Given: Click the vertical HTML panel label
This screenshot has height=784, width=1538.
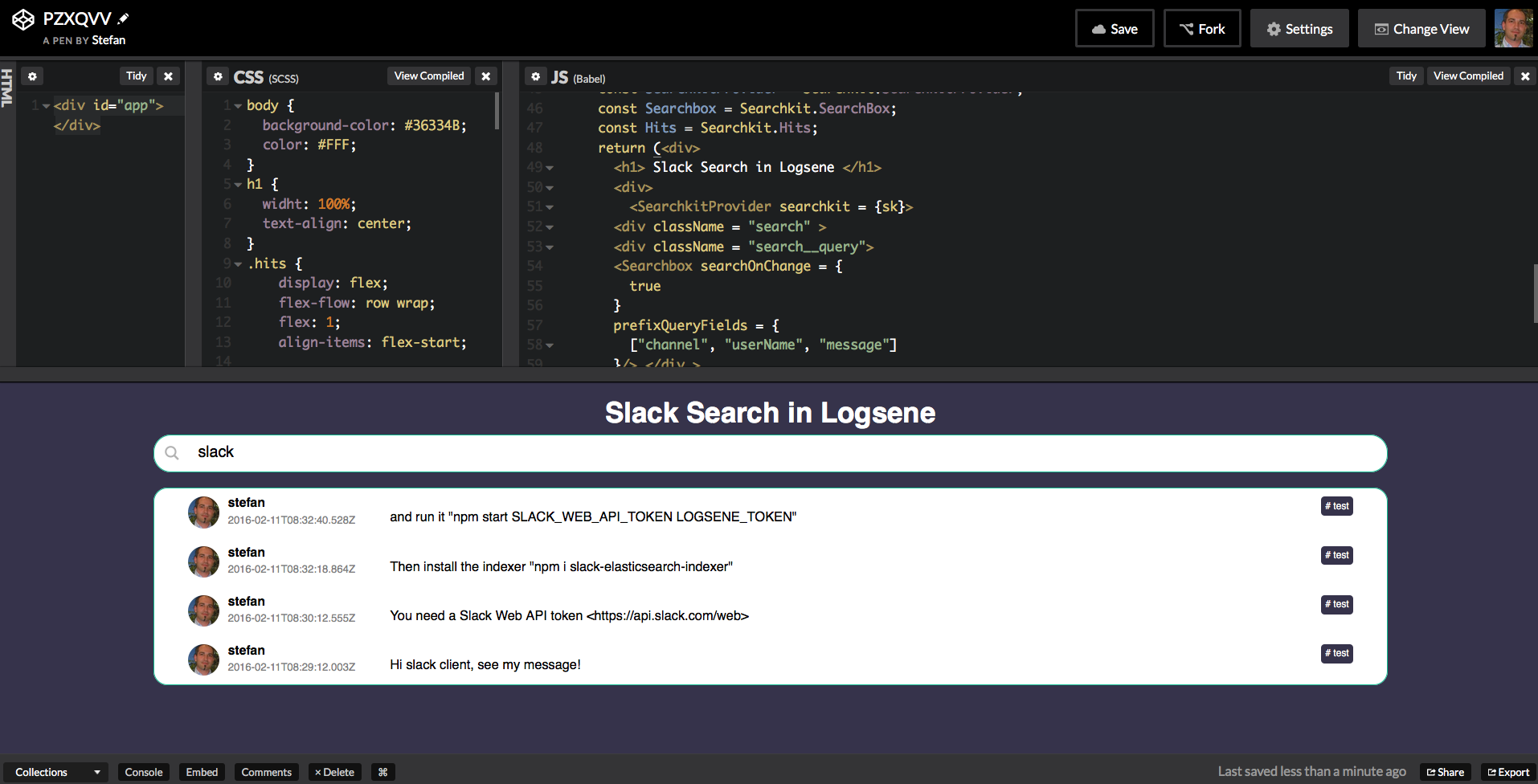Looking at the screenshot, I should point(7,88).
